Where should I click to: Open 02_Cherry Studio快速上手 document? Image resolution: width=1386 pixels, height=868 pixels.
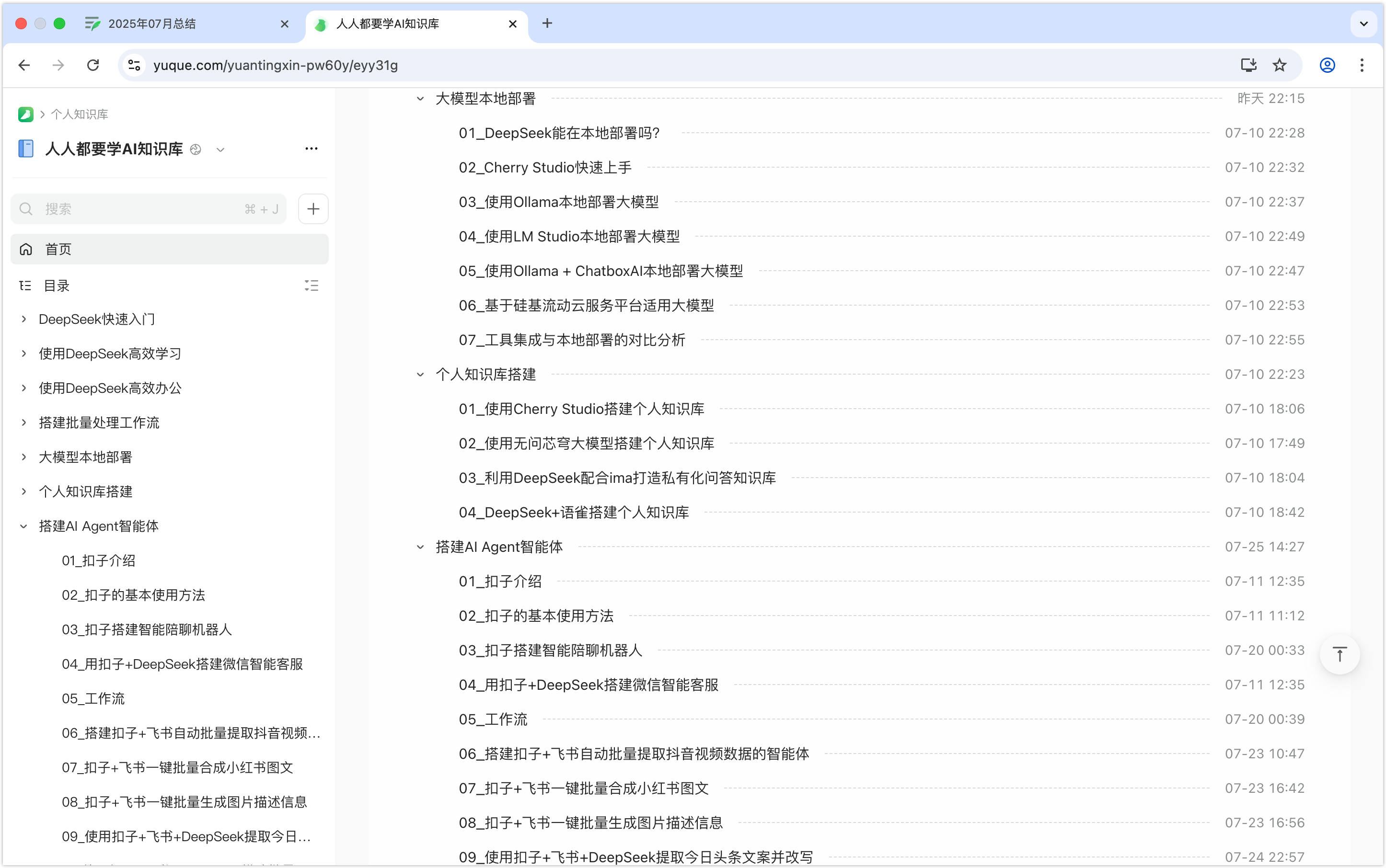544,168
